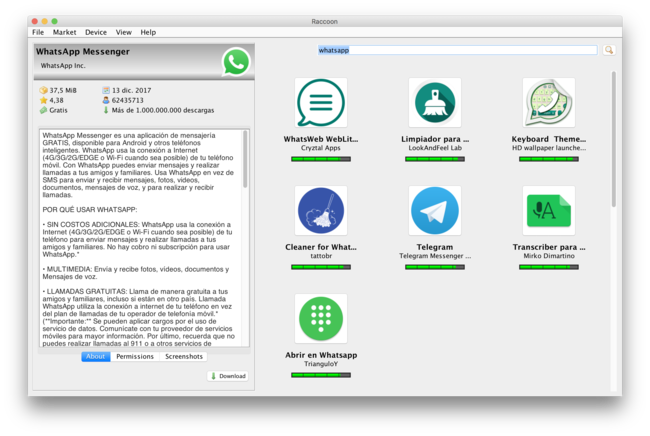Image resolution: width=650 pixels, height=436 pixels.
Task: Click the rating bar under Telegram Messenger
Action: point(435,267)
